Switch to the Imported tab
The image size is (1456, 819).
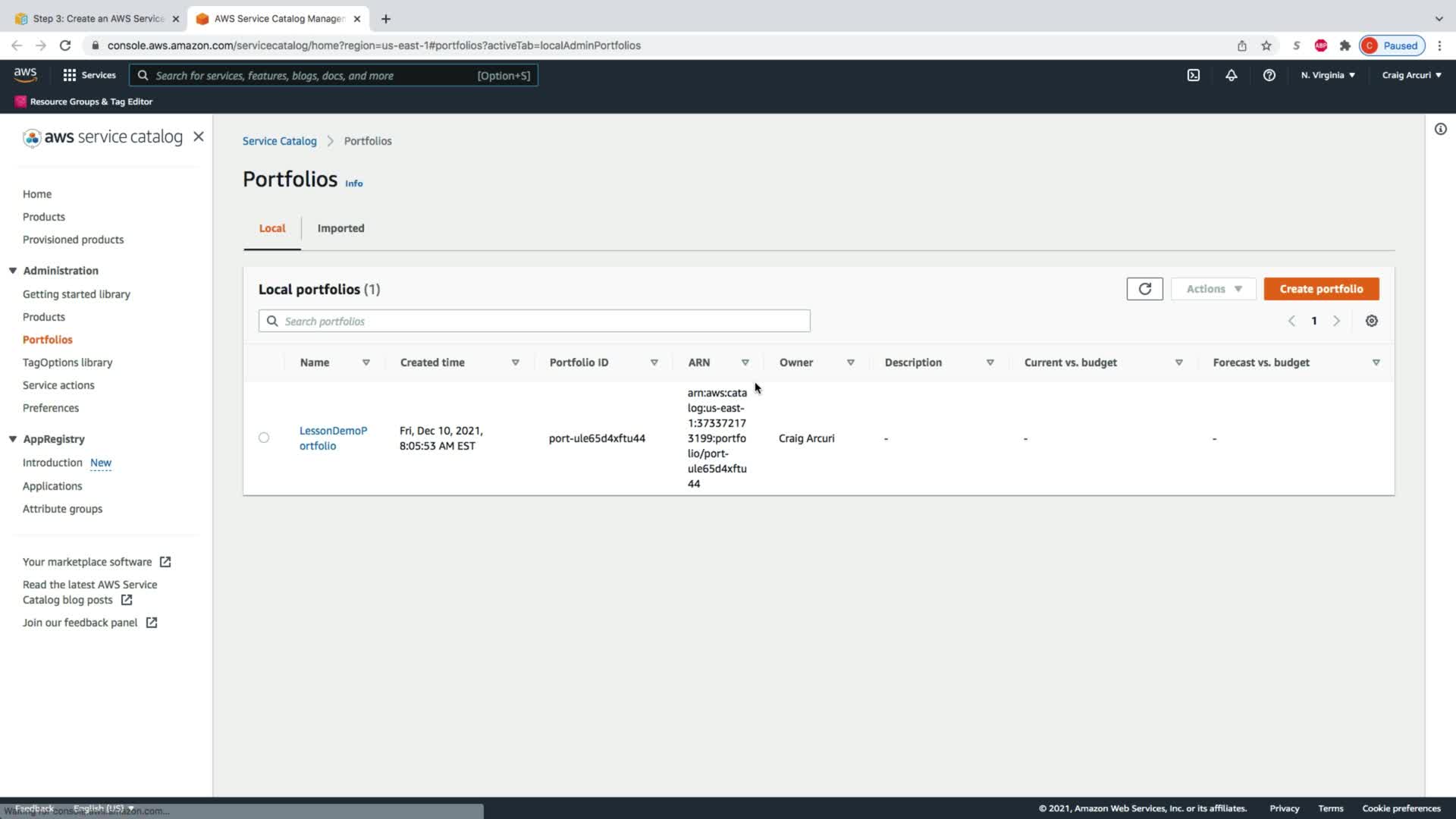click(340, 228)
